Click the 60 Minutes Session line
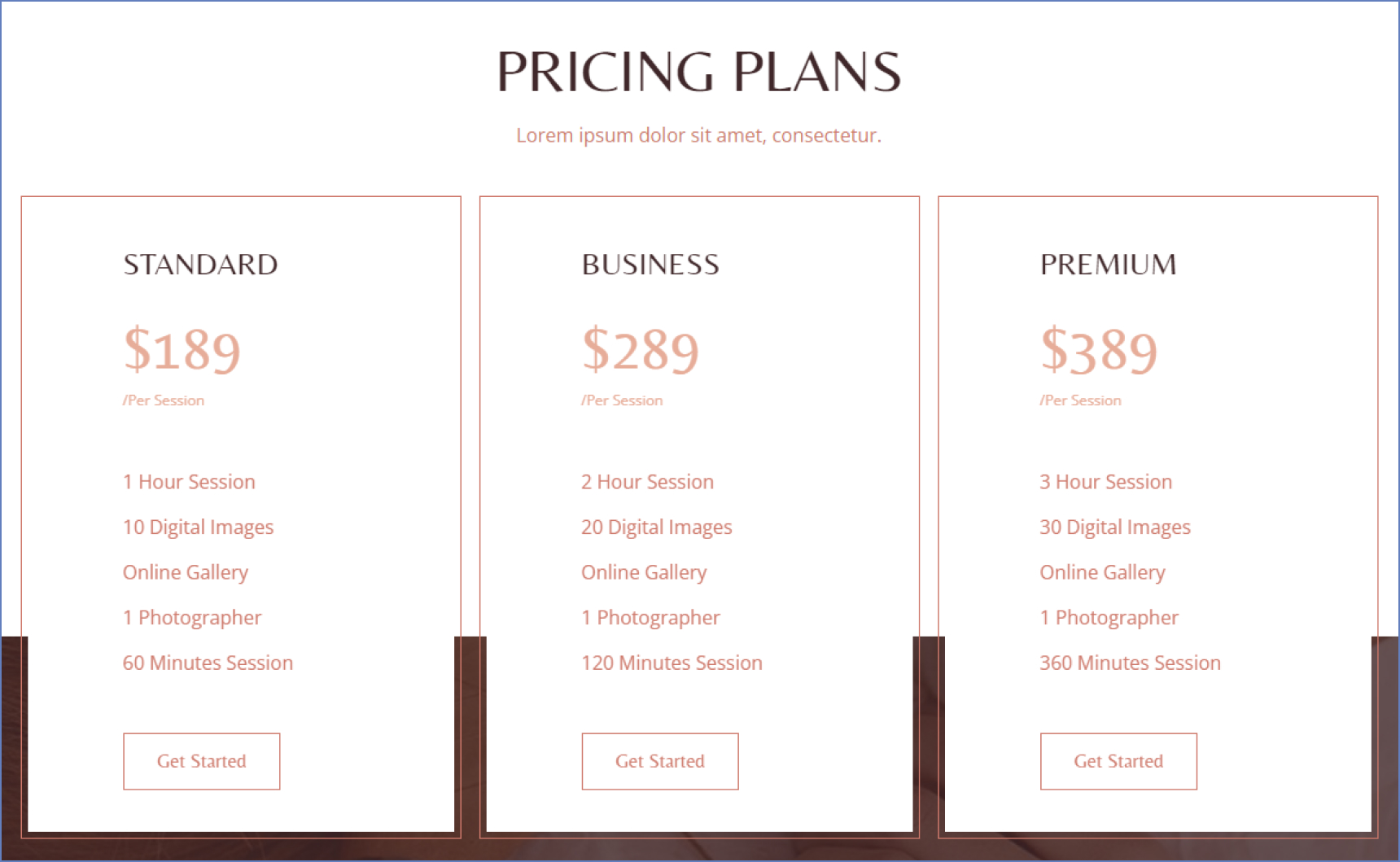This screenshot has height=862, width=1400. click(208, 663)
